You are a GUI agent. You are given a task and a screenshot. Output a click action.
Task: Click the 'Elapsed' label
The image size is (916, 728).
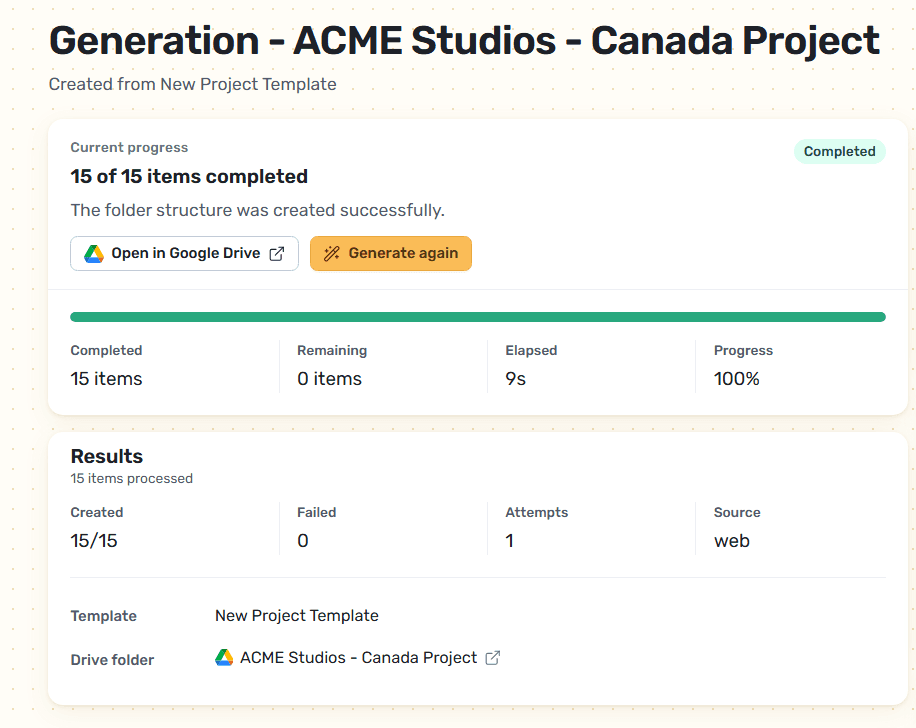531,351
